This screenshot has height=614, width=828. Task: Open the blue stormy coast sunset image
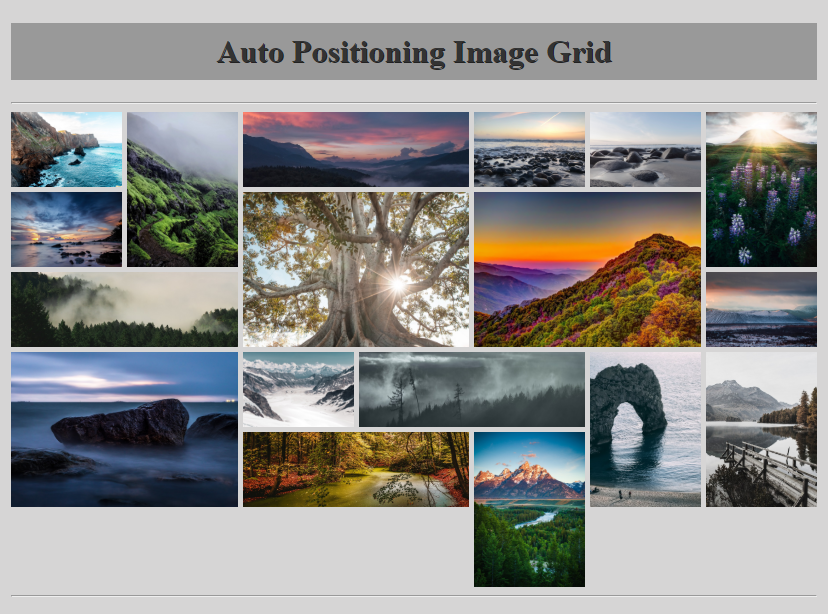pos(64,229)
